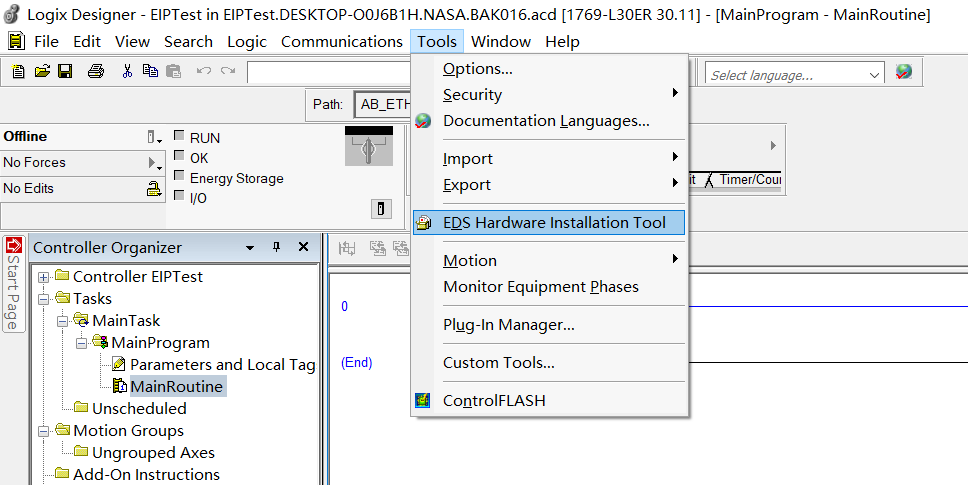The width and height of the screenshot is (968, 485).
Task: Click the first rung editing toolbar icon
Action: [347, 249]
